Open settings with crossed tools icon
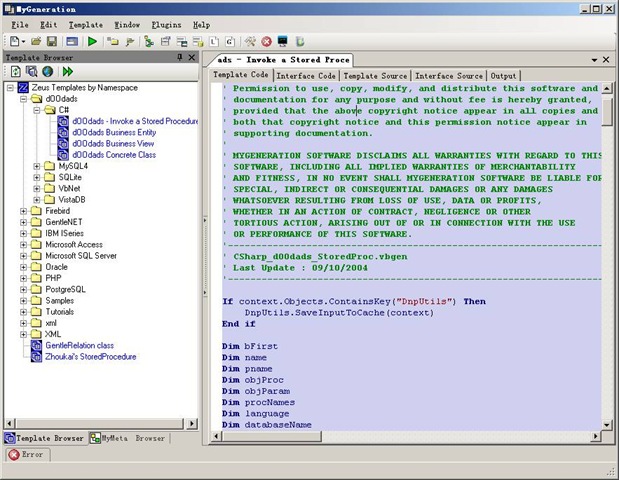The width and height of the screenshot is (619, 480). 250,41
